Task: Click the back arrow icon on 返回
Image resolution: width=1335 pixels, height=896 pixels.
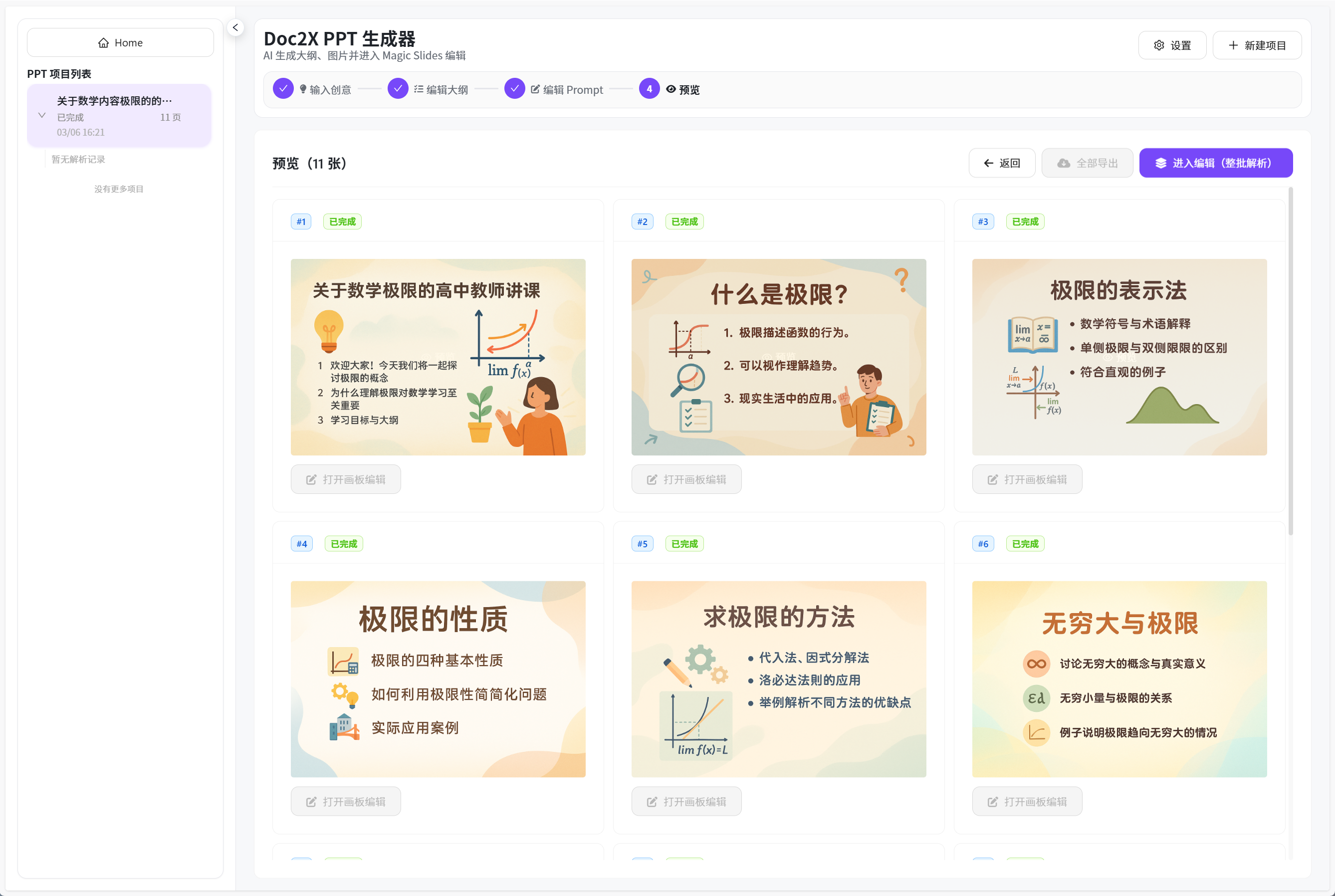Action: click(x=988, y=164)
